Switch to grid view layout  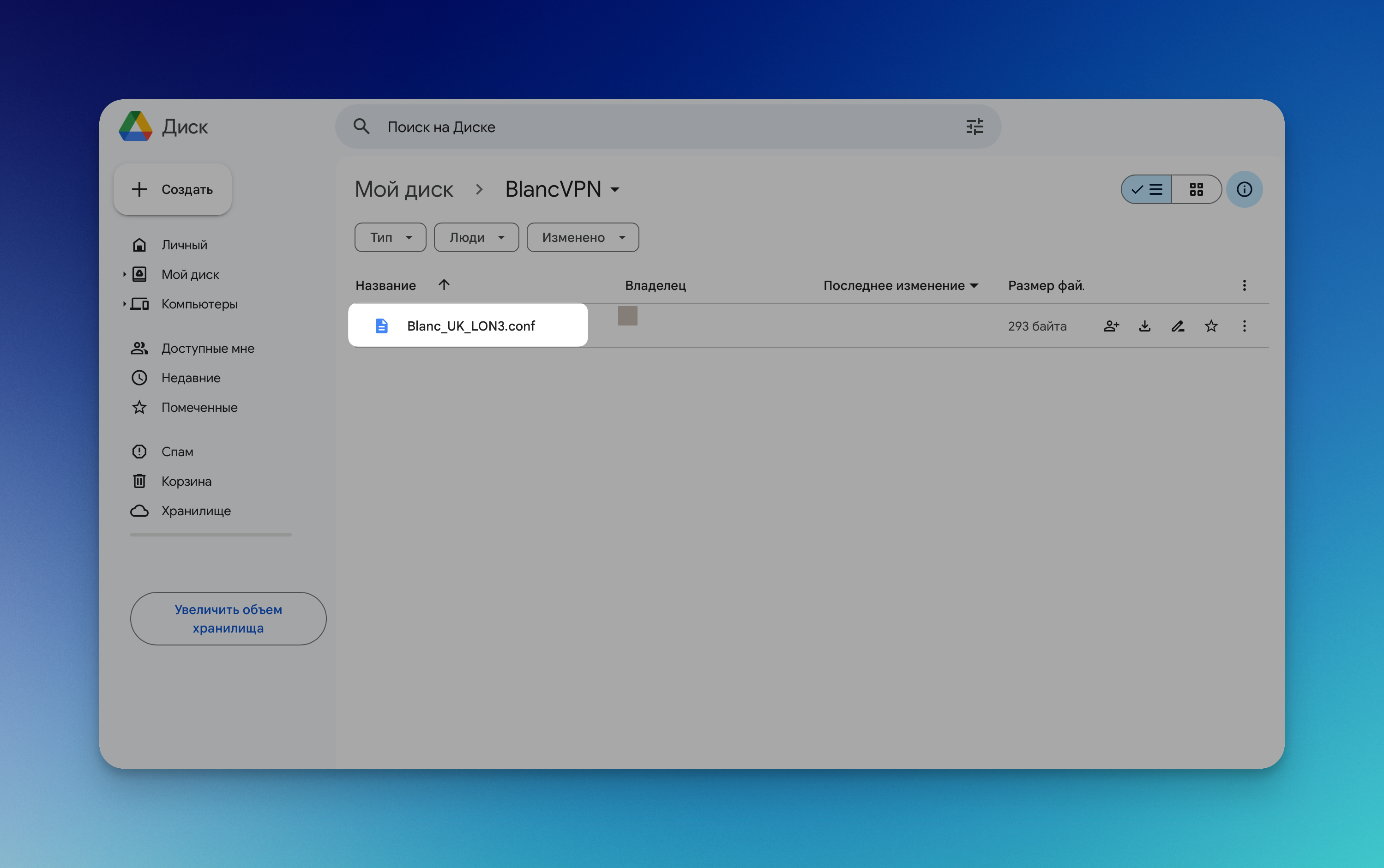click(1196, 189)
